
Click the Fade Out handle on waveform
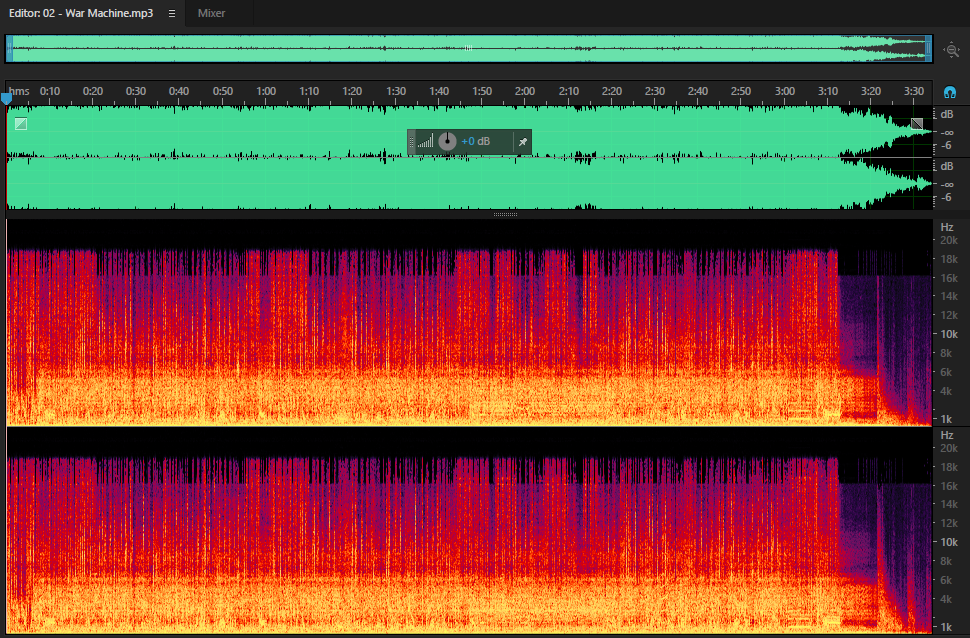pyautogui.click(x=917, y=124)
